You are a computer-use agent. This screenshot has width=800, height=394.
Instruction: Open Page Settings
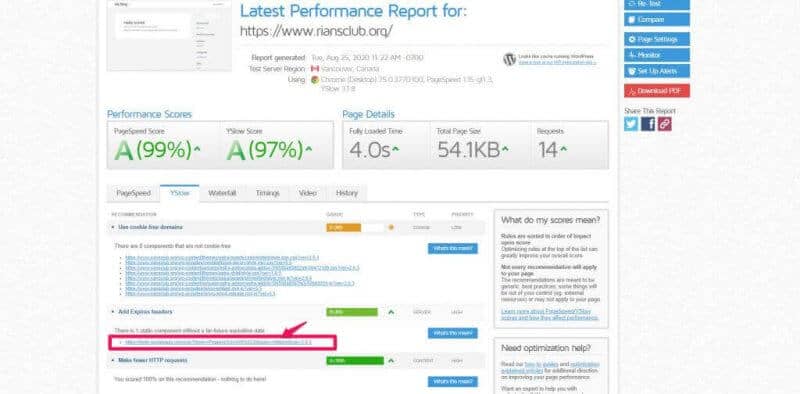(657, 39)
